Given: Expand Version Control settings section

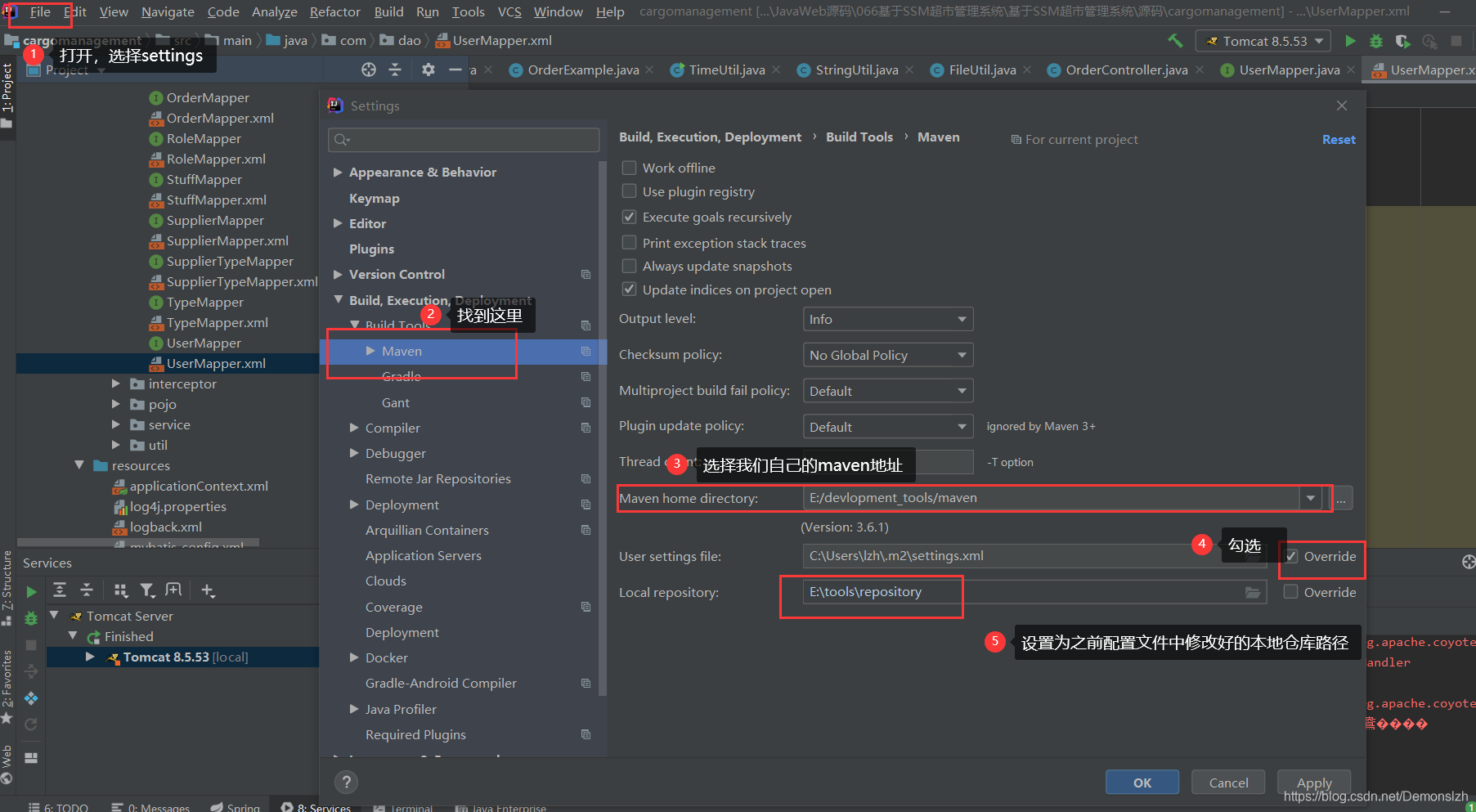Looking at the screenshot, I should (x=338, y=274).
